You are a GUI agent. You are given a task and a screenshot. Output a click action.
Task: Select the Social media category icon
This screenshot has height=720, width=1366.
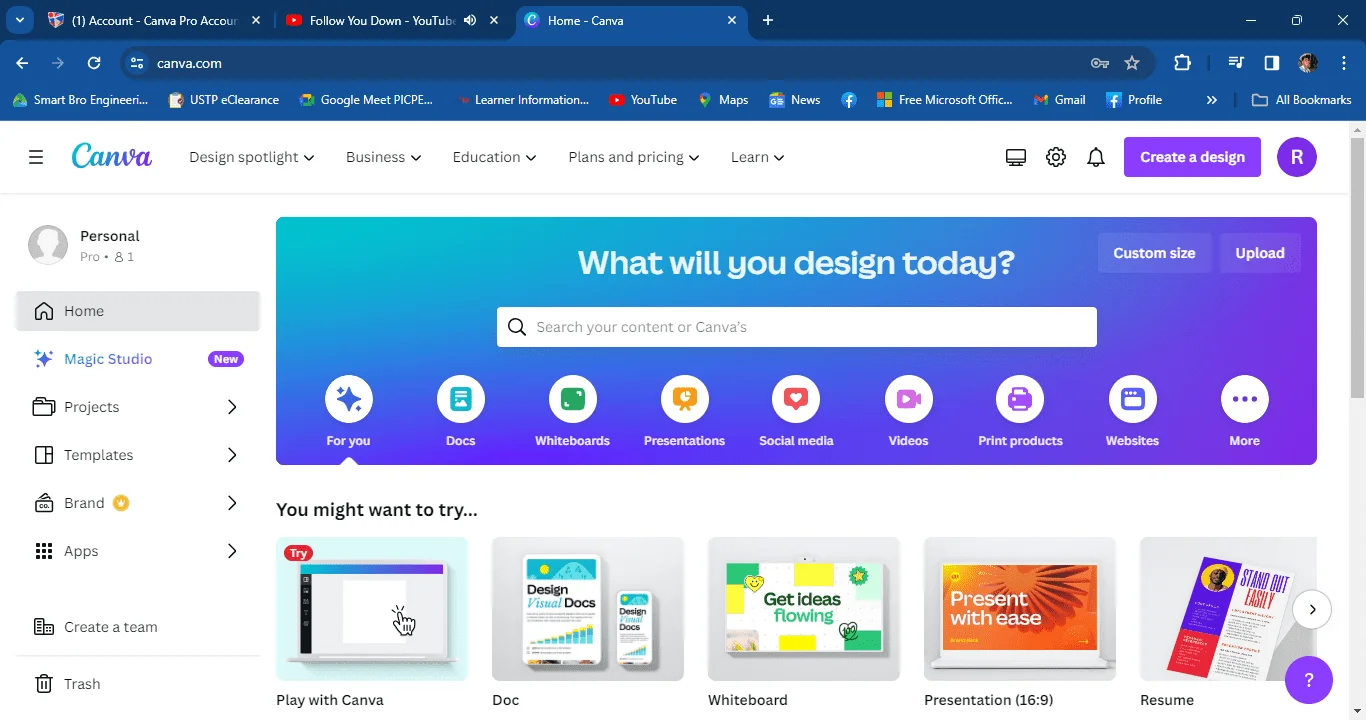pyautogui.click(x=796, y=400)
